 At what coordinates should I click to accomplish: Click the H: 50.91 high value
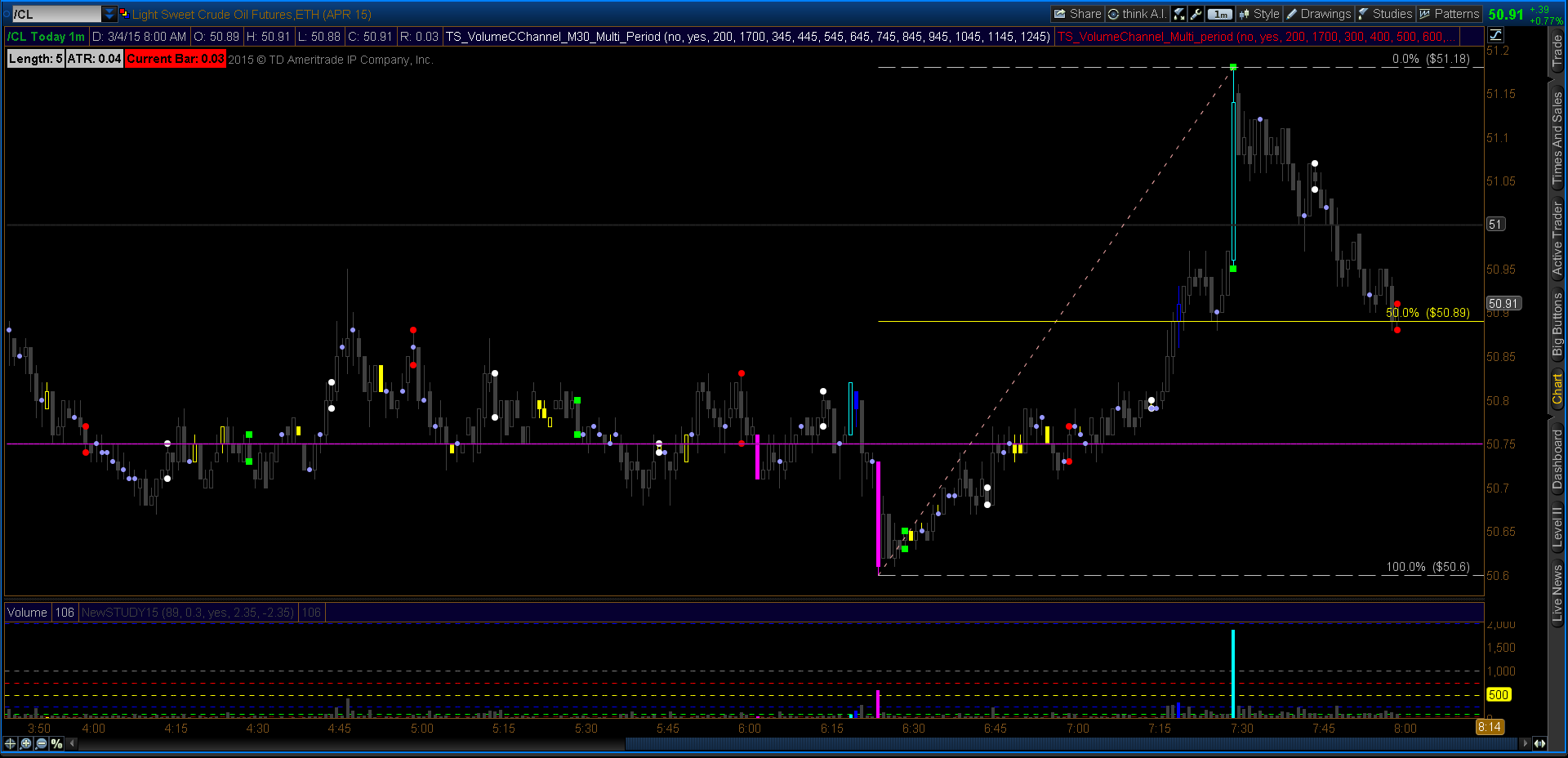pos(268,37)
